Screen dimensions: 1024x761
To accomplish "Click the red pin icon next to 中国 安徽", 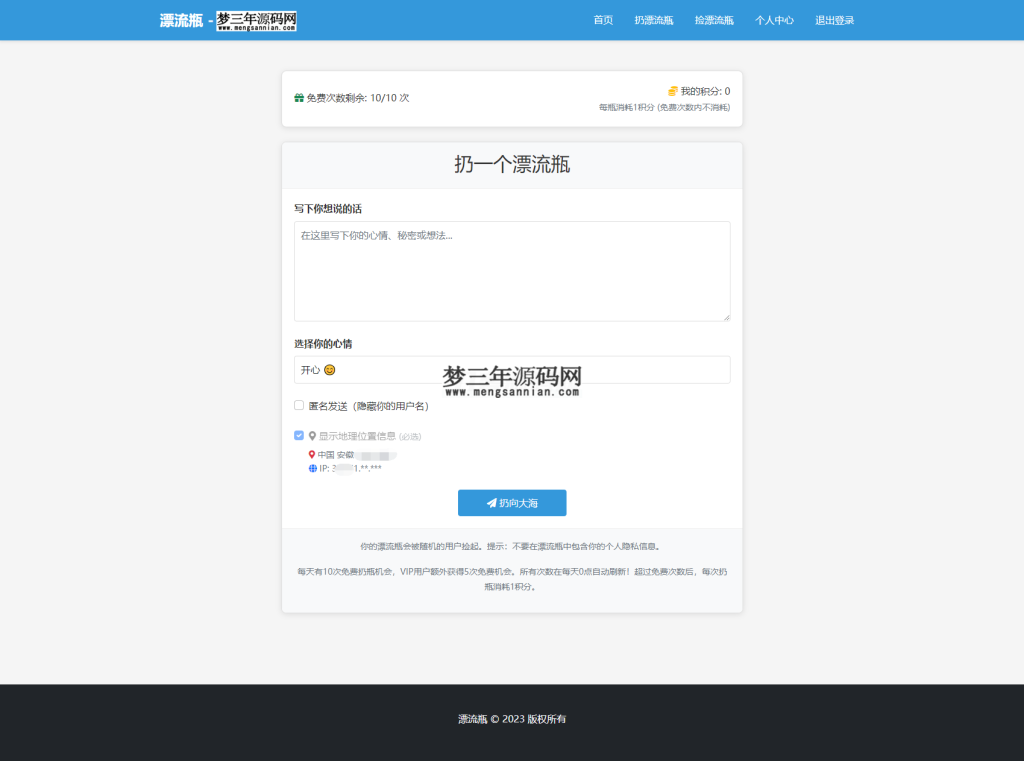I will point(310,453).
